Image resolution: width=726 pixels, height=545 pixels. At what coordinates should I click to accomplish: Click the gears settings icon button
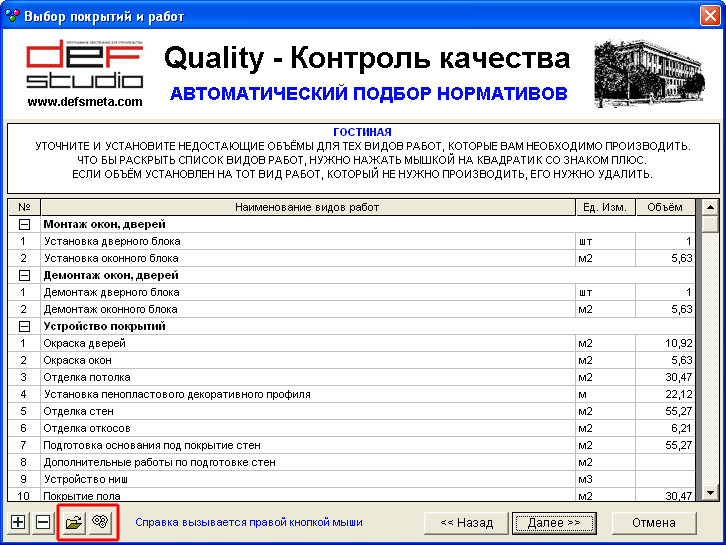pos(101,522)
